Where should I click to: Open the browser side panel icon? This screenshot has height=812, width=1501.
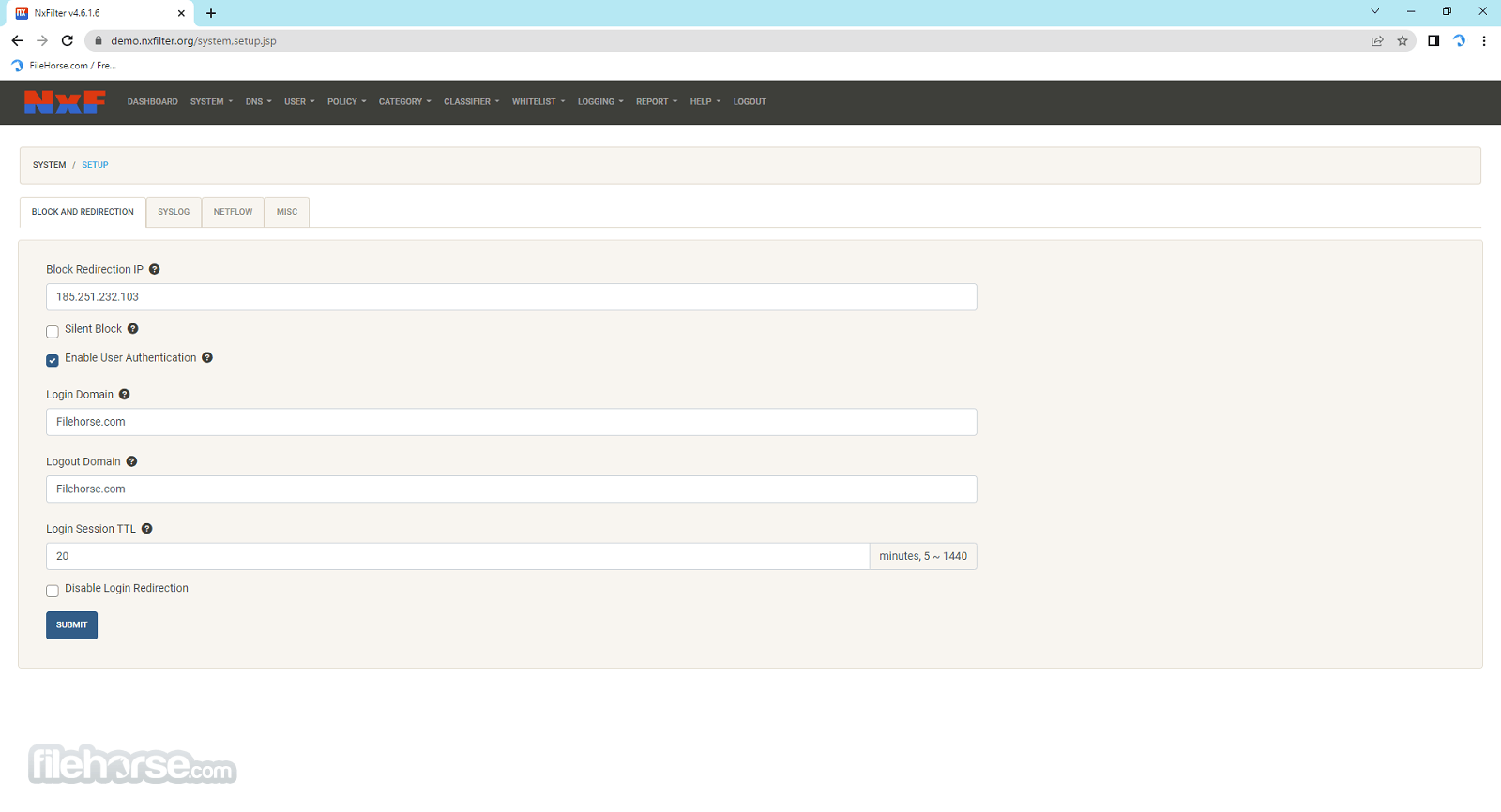pyautogui.click(x=1433, y=40)
